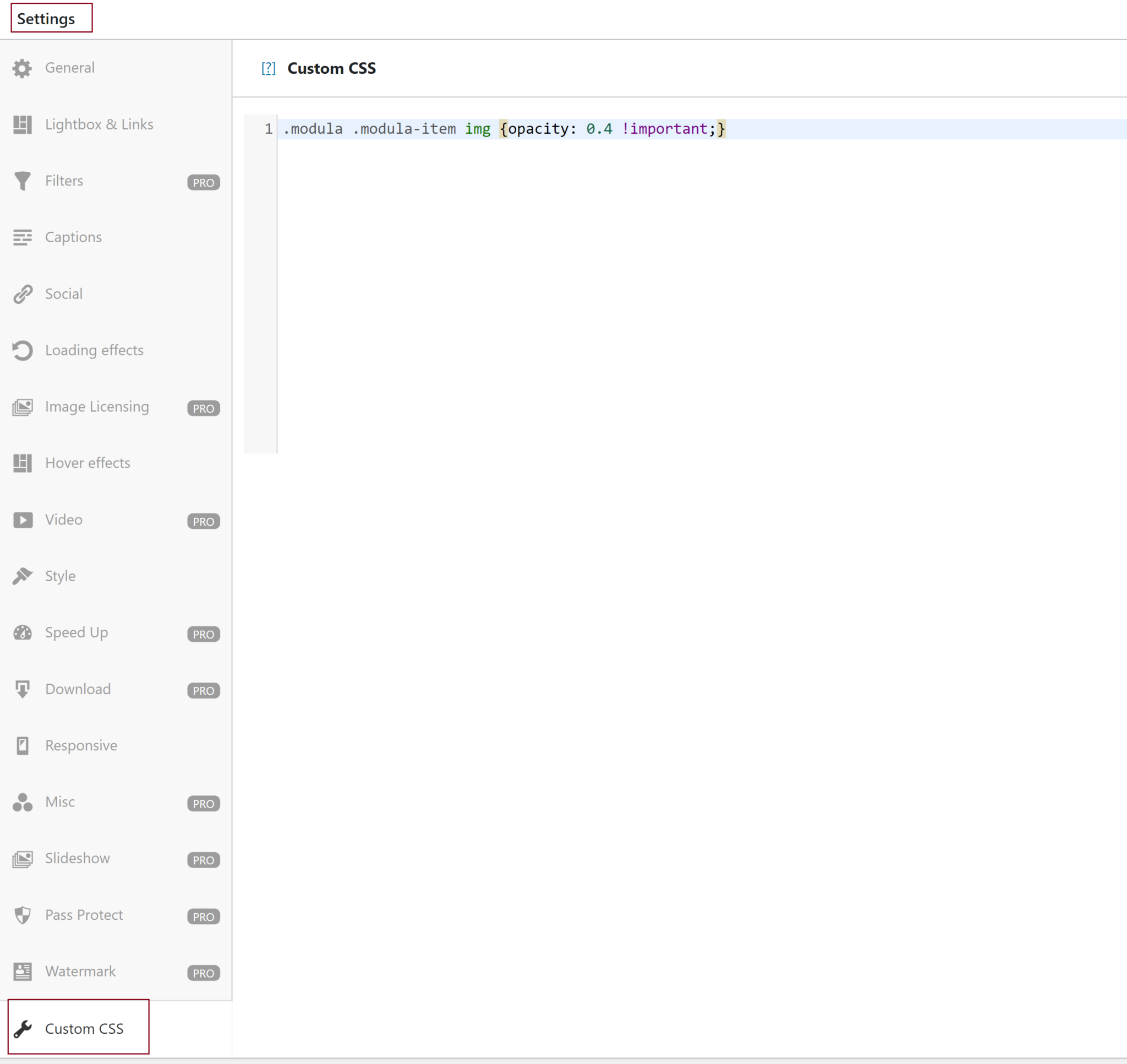
Task: Switch to the Slideshow section
Action: tap(77, 858)
